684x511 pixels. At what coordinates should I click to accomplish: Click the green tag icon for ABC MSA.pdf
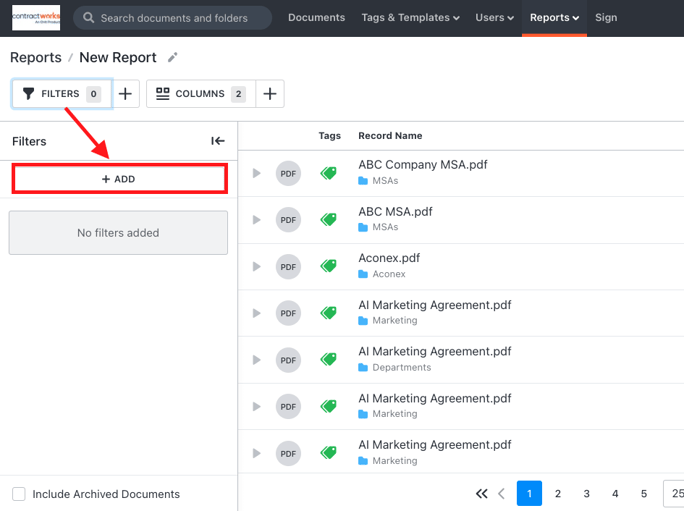pos(329,219)
